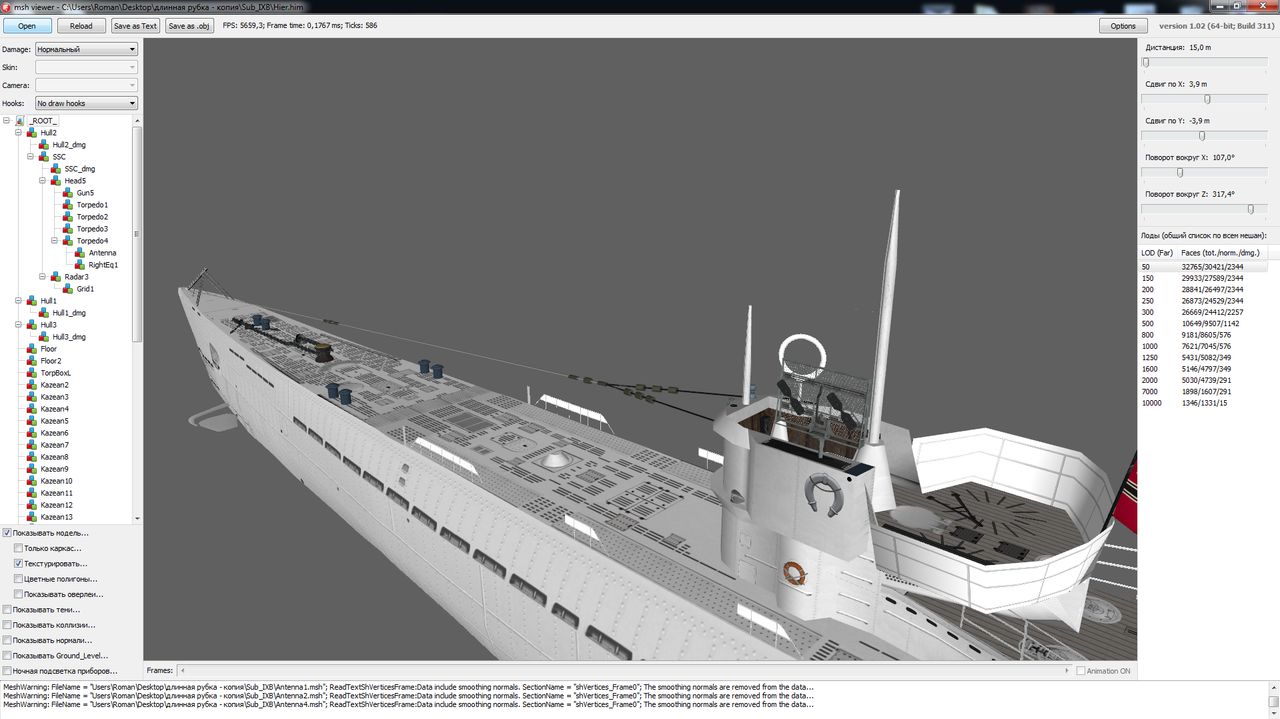Toggle the Animation ON checkbox

1080,671
